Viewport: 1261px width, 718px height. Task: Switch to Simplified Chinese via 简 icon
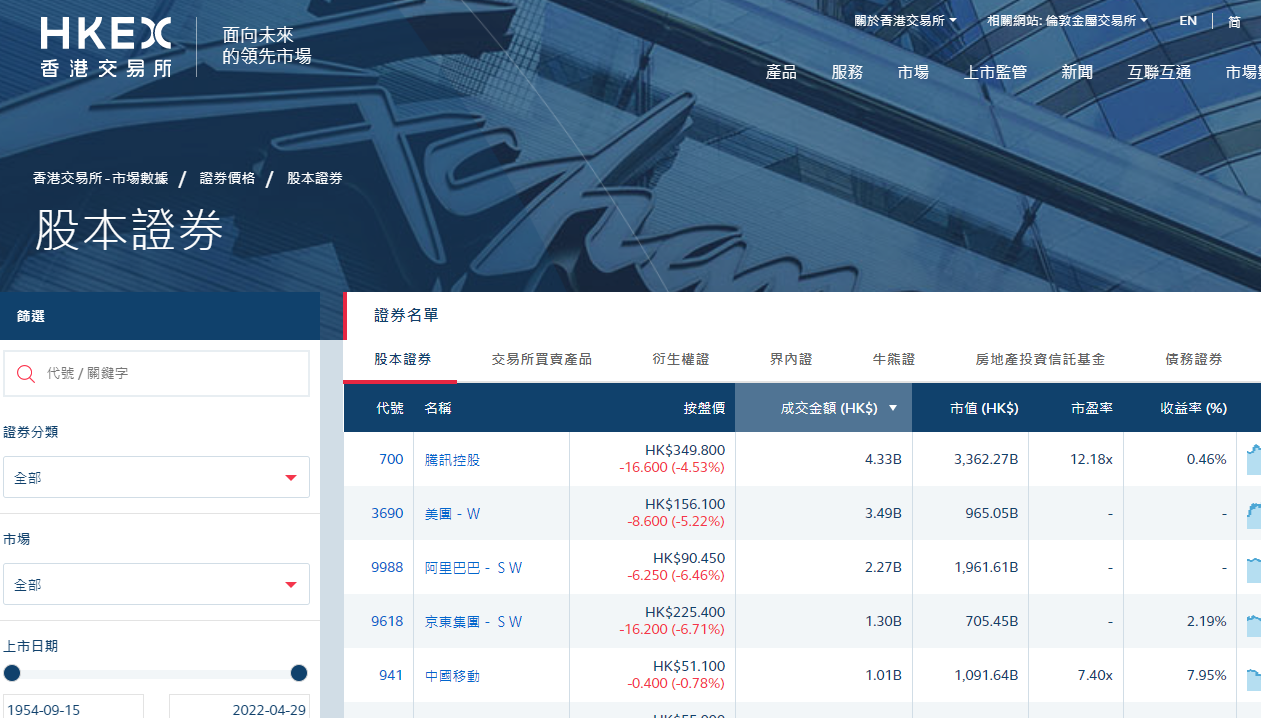(x=1234, y=22)
